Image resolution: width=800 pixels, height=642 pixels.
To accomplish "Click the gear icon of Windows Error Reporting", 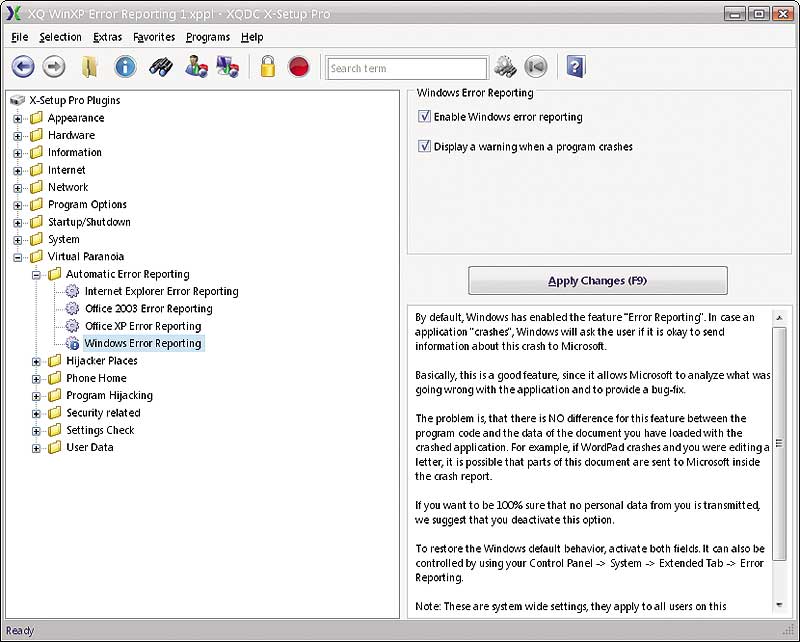I will (x=72, y=343).
